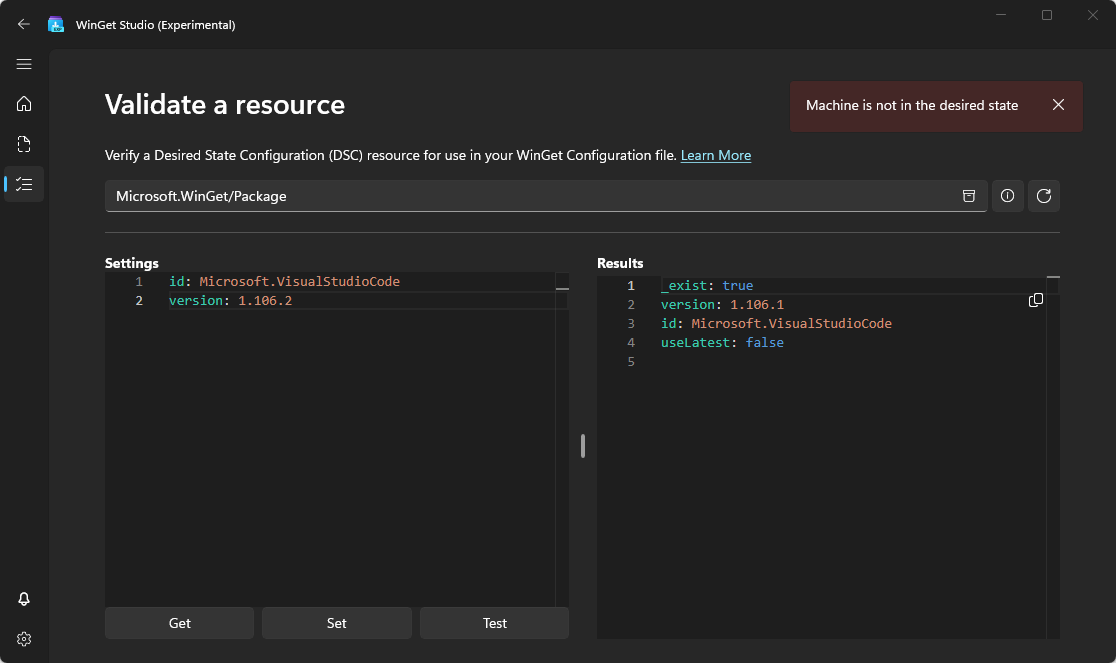Click the splitter handle between Settings and Results
Screen dimensions: 1116x663
click(x=583, y=446)
